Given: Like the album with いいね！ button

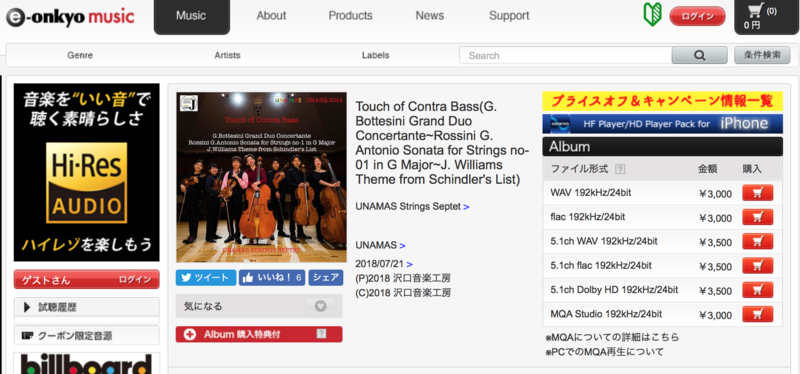Looking at the screenshot, I should point(272,278).
